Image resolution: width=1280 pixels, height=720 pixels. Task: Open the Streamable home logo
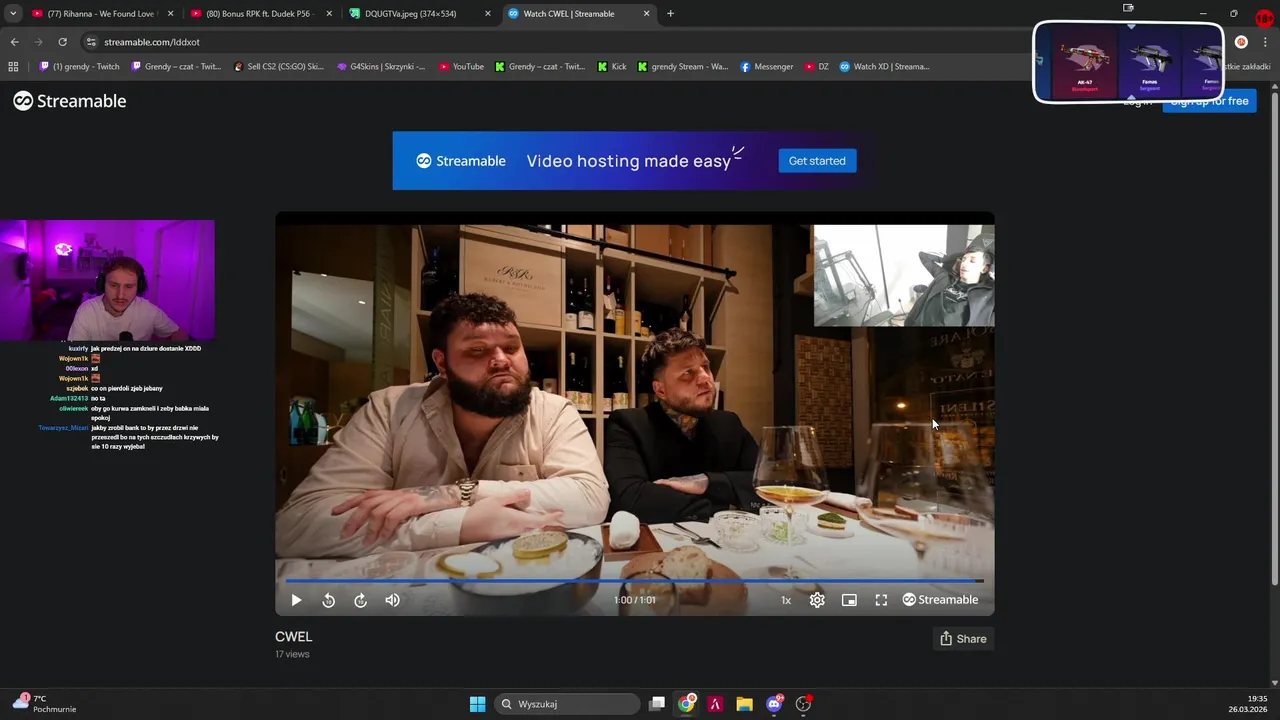click(x=69, y=101)
